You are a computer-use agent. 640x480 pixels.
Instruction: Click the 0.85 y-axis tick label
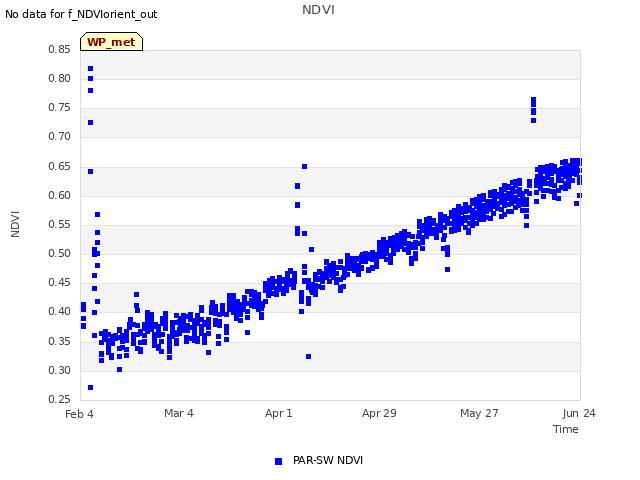tap(60, 49)
